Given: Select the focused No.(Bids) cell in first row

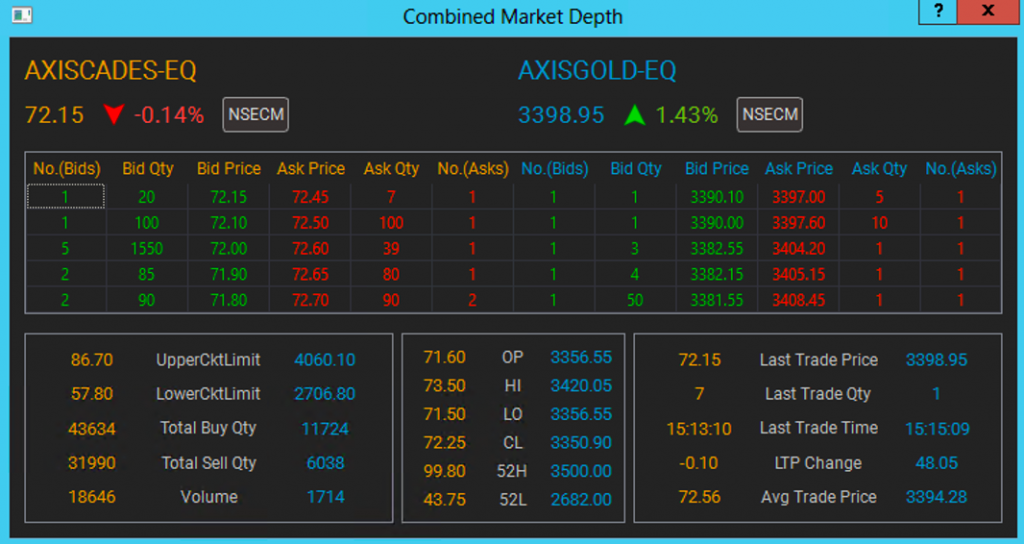Looking at the screenshot, I should tap(65, 197).
